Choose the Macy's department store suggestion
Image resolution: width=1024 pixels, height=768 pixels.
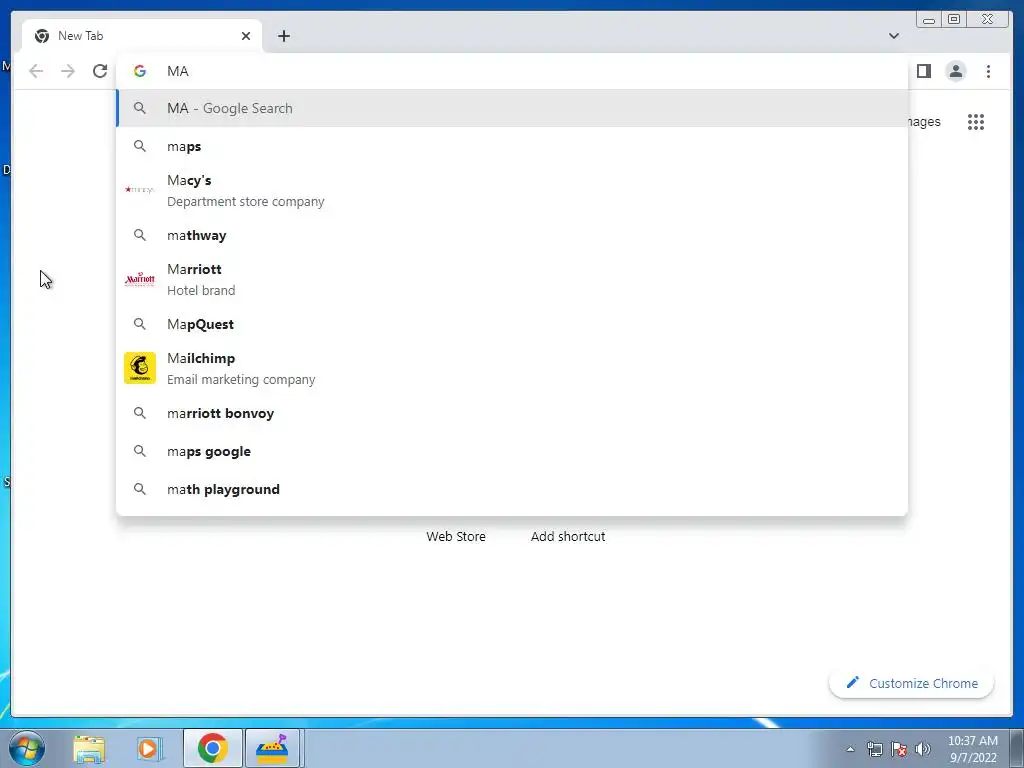(512, 191)
